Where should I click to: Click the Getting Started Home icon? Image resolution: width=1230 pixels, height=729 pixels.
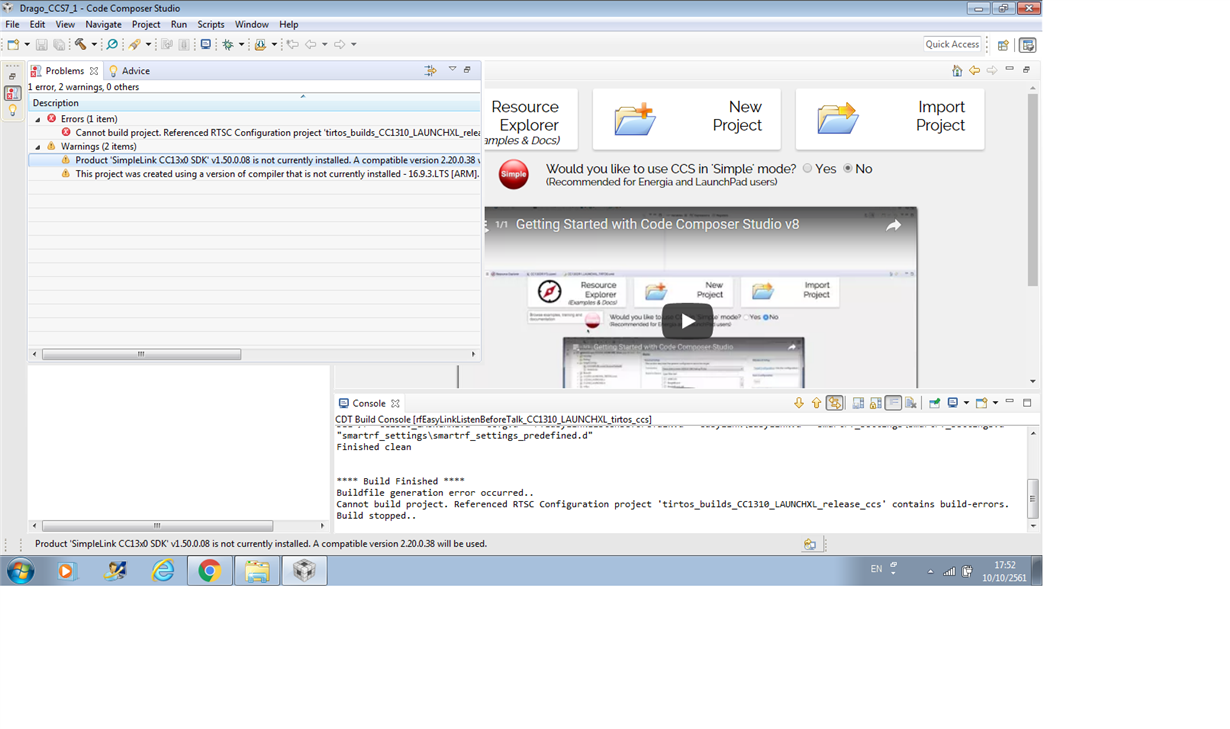coord(957,70)
